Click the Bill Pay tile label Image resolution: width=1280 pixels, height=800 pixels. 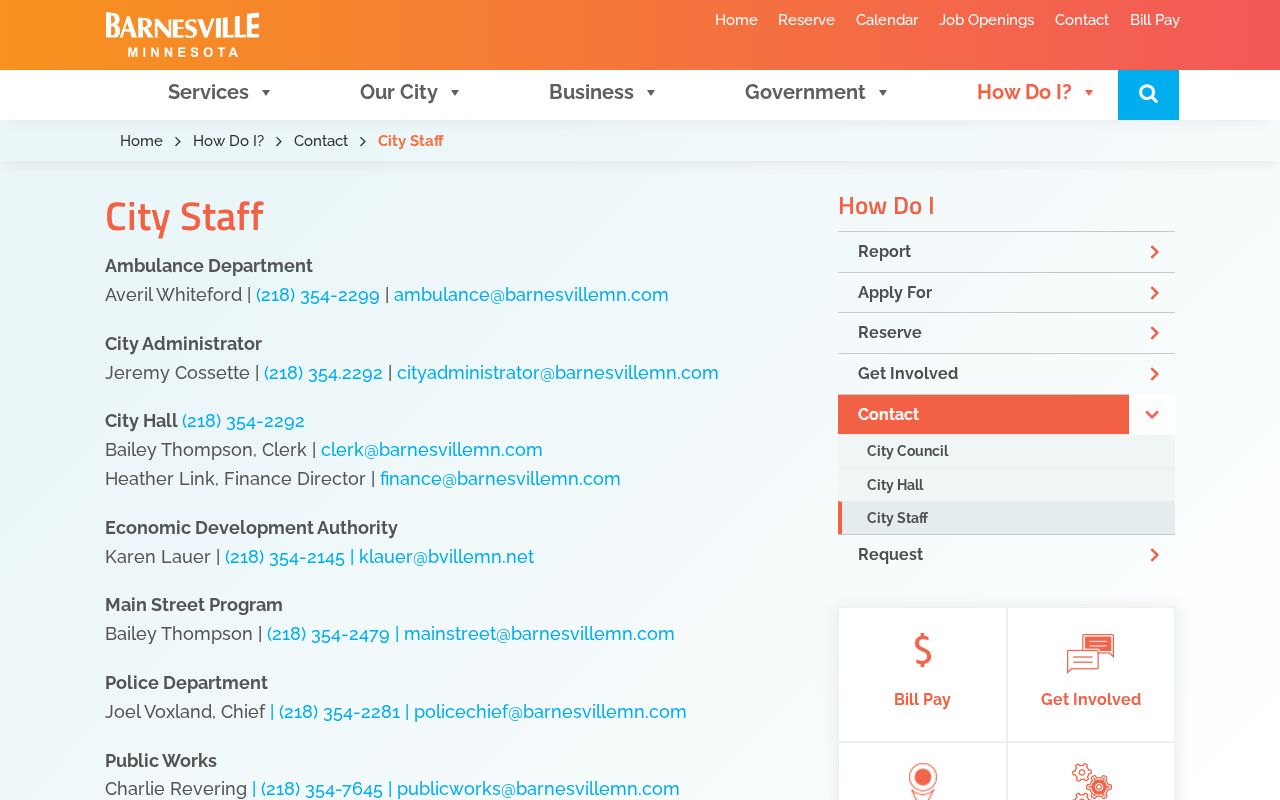(922, 700)
